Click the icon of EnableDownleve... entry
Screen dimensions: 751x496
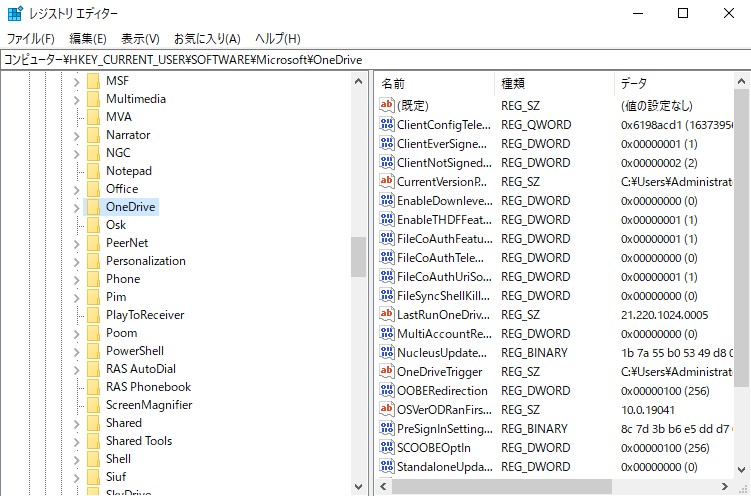387,200
